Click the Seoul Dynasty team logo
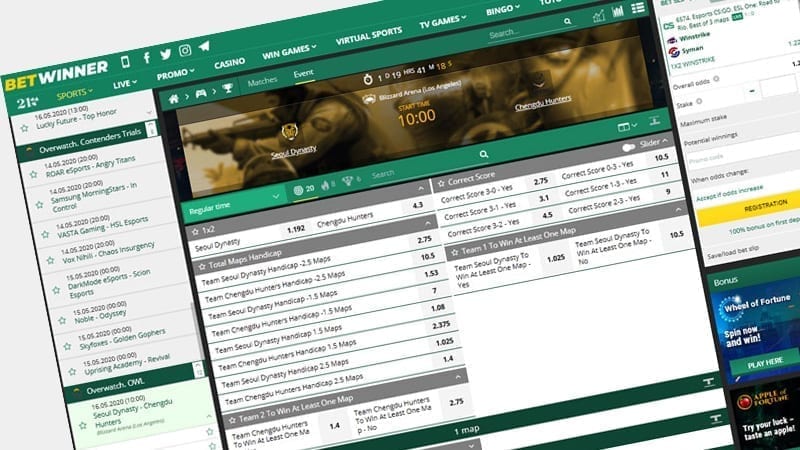 click(289, 132)
